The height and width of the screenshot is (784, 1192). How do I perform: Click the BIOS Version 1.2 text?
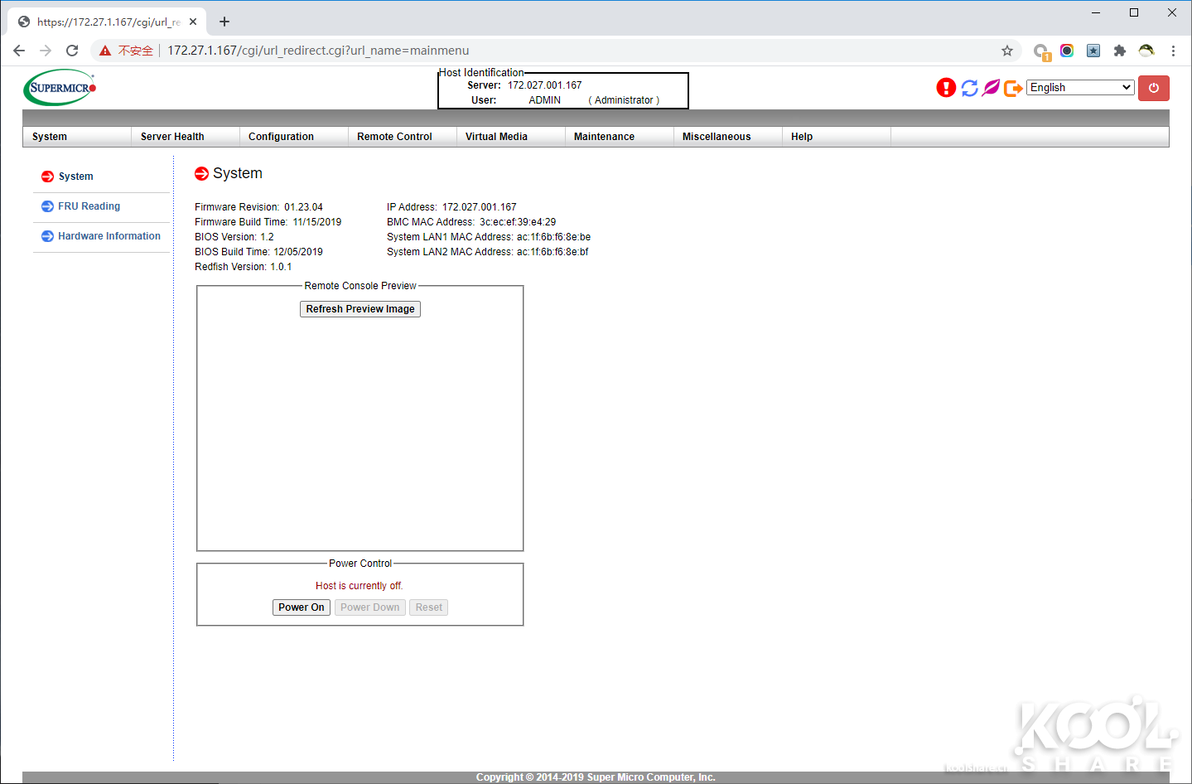pyautogui.click(x=234, y=237)
